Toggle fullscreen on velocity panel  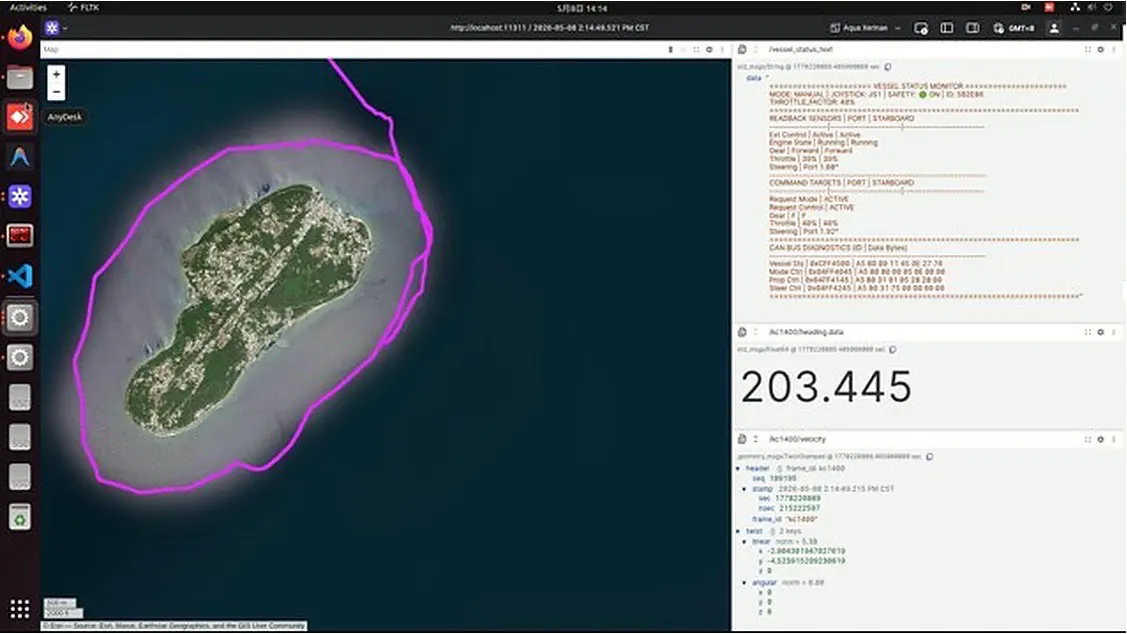(1087, 439)
